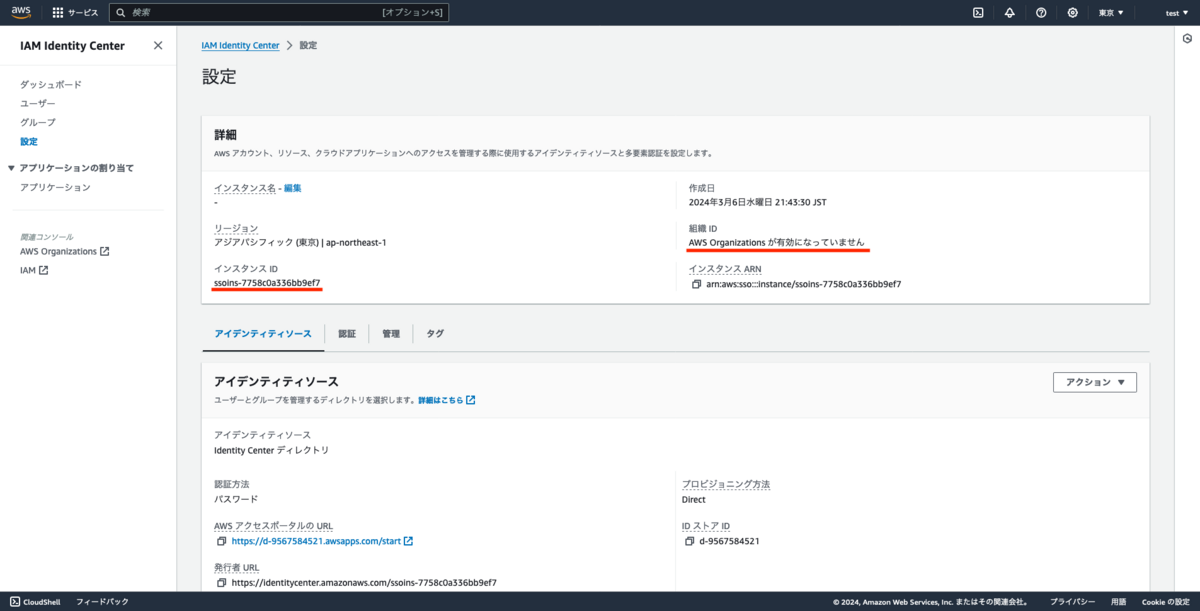This screenshot has height=611, width=1200.
Task: Open the アクション dropdown button
Action: click(x=1095, y=382)
